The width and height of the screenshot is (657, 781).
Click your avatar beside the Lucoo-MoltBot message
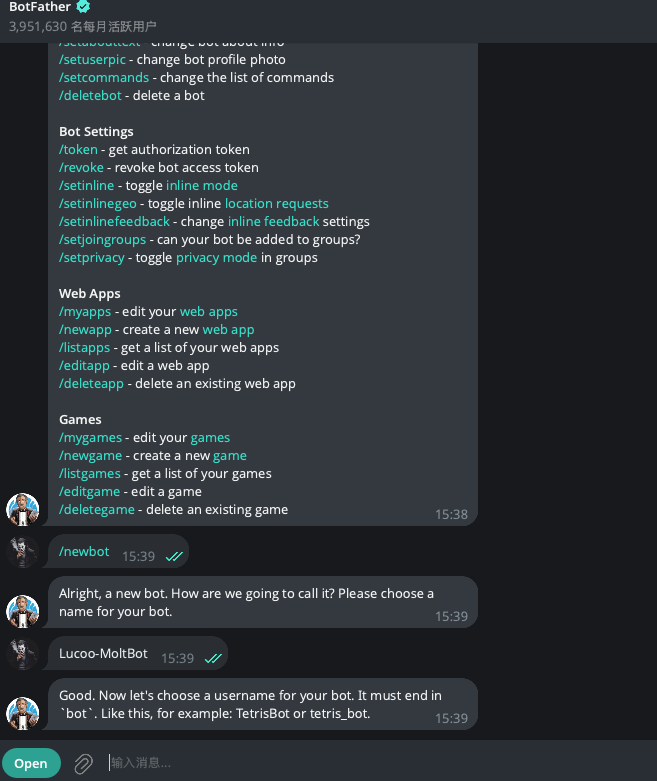(23, 654)
